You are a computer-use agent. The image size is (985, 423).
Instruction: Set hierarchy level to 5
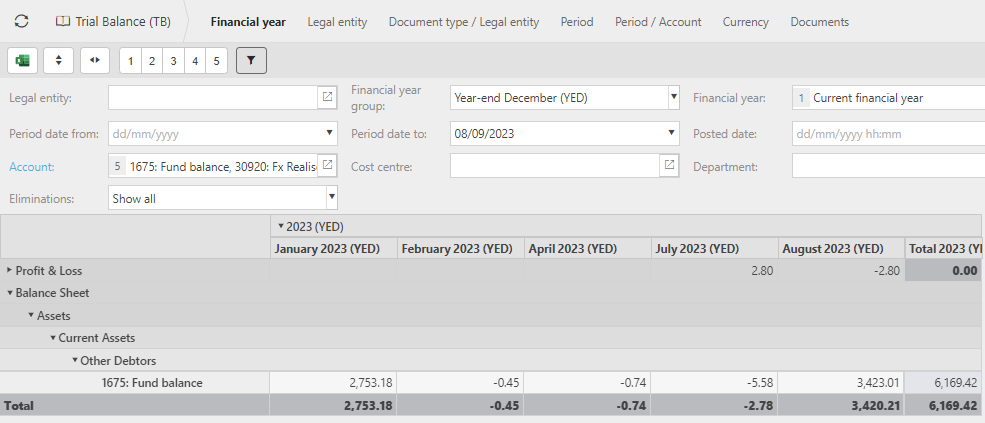coord(216,61)
